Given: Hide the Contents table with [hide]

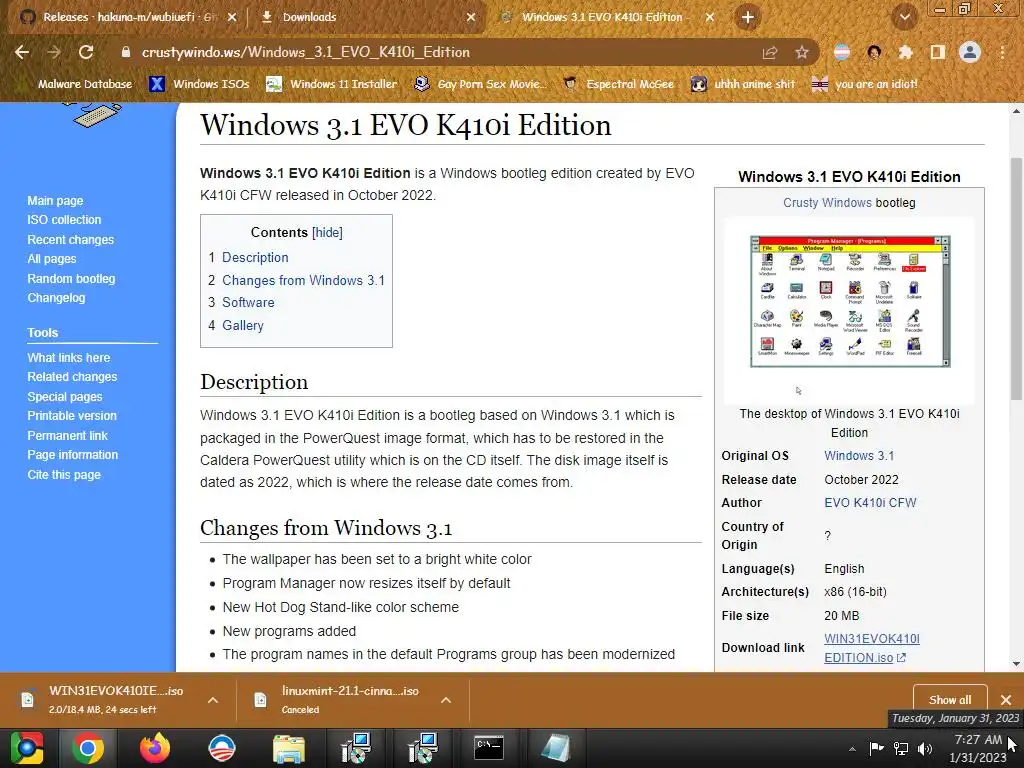Looking at the screenshot, I should pyautogui.click(x=327, y=232).
